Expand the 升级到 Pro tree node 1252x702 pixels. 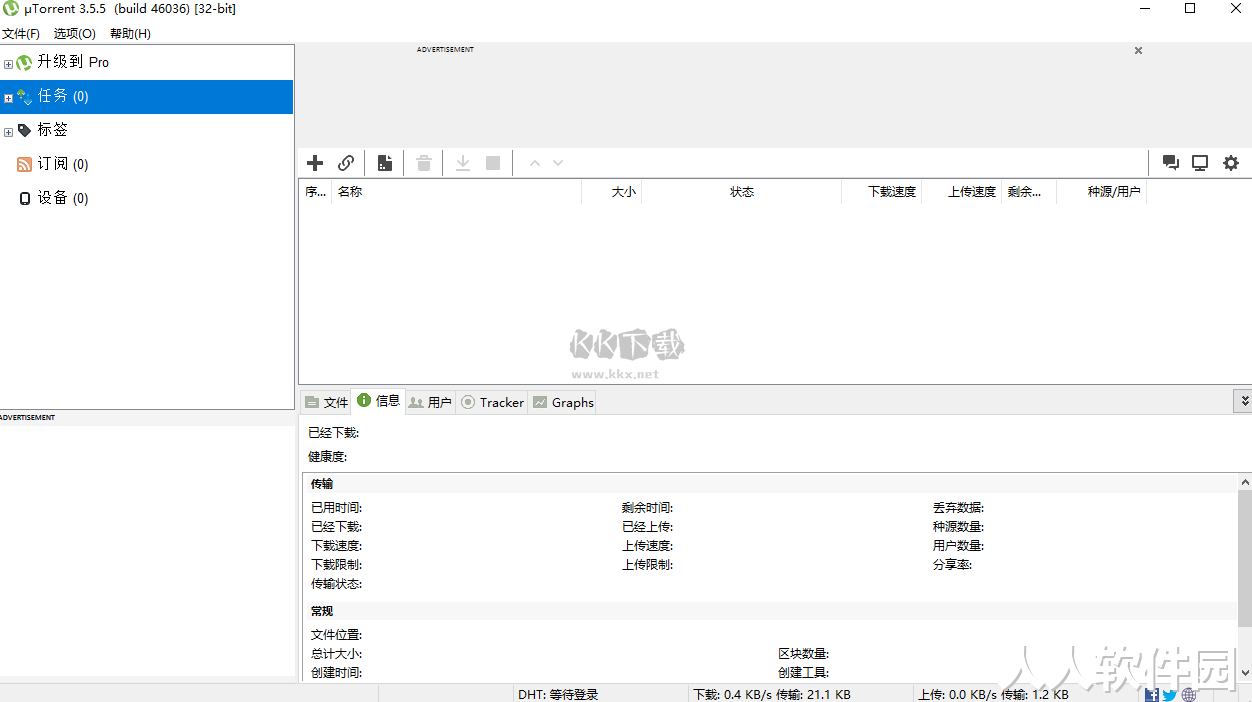pyautogui.click(x=8, y=64)
